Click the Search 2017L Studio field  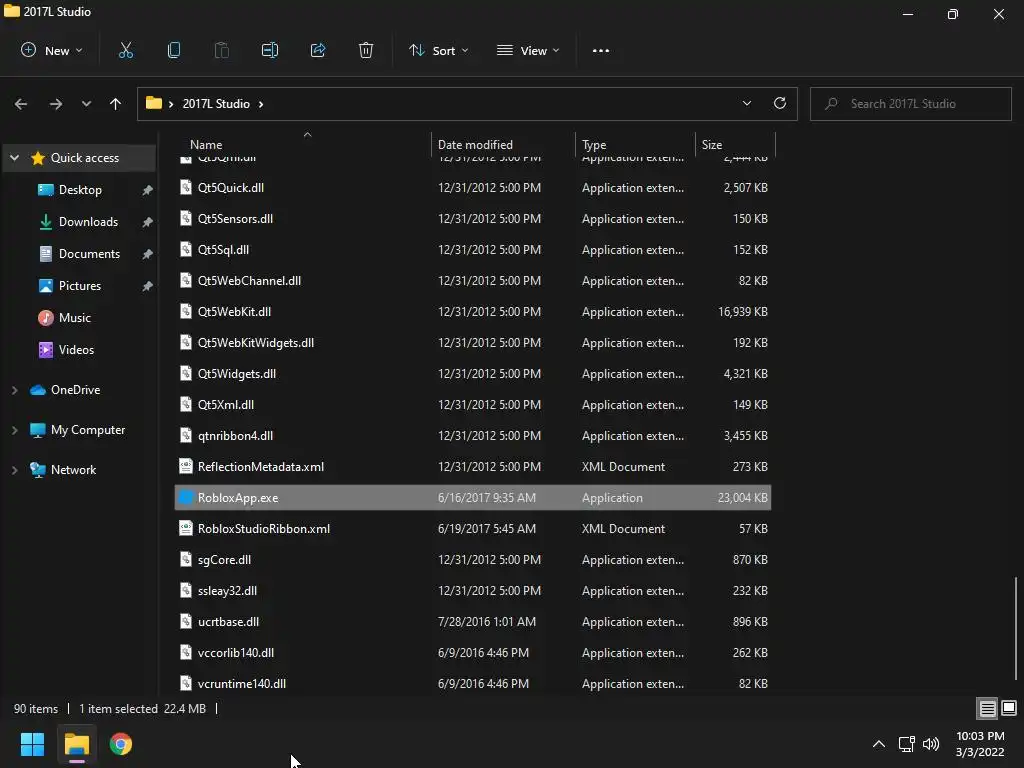(x=910, y=104)
